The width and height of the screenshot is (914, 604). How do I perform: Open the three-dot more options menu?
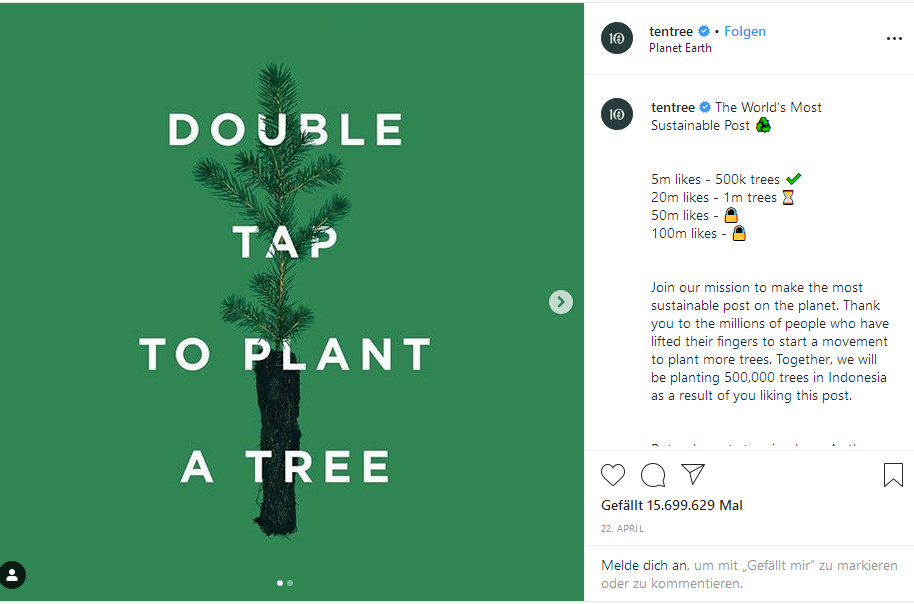[x=894, y=39]
